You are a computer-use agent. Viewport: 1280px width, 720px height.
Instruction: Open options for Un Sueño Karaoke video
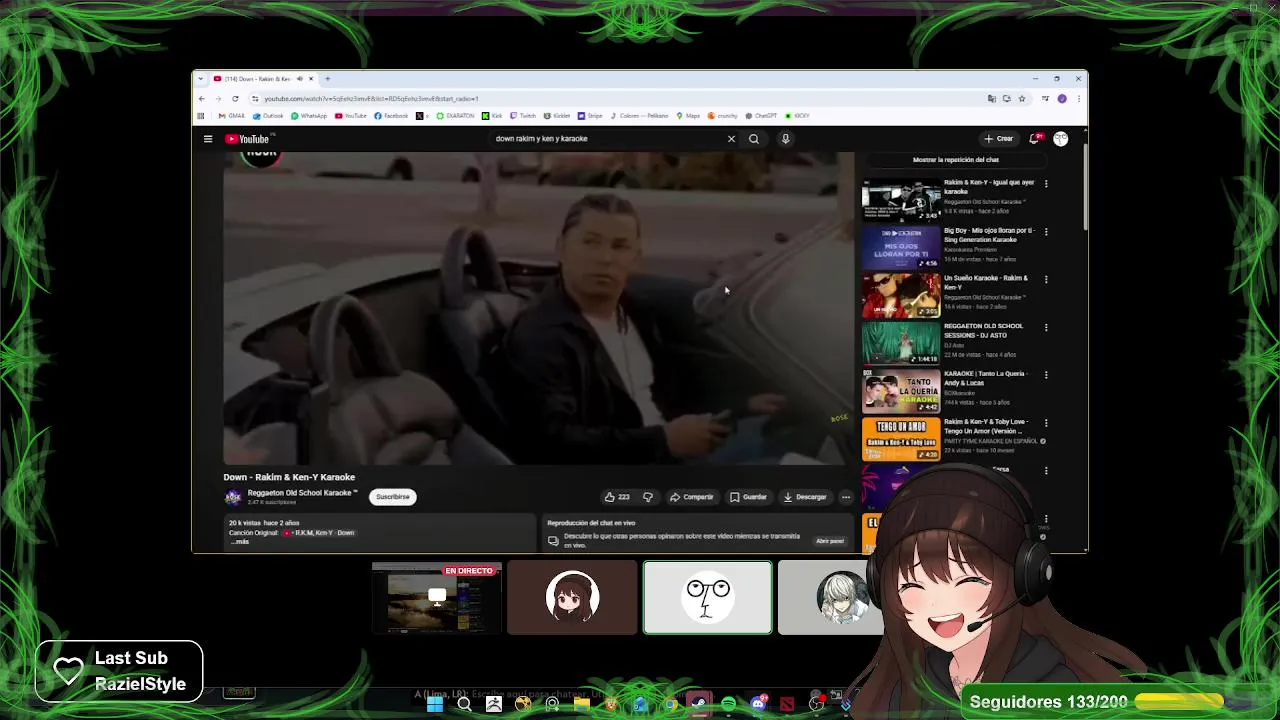[x=1046, y=279]
